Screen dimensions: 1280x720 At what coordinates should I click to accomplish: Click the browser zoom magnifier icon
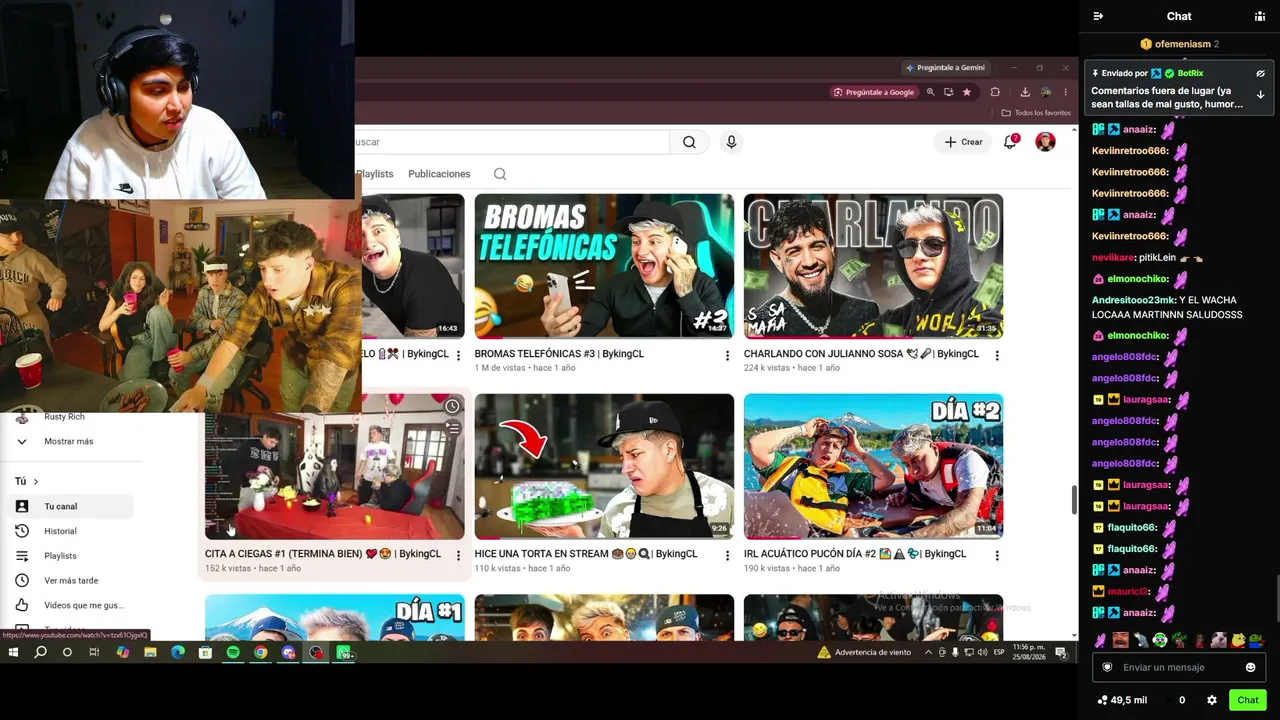pos(930,92)
